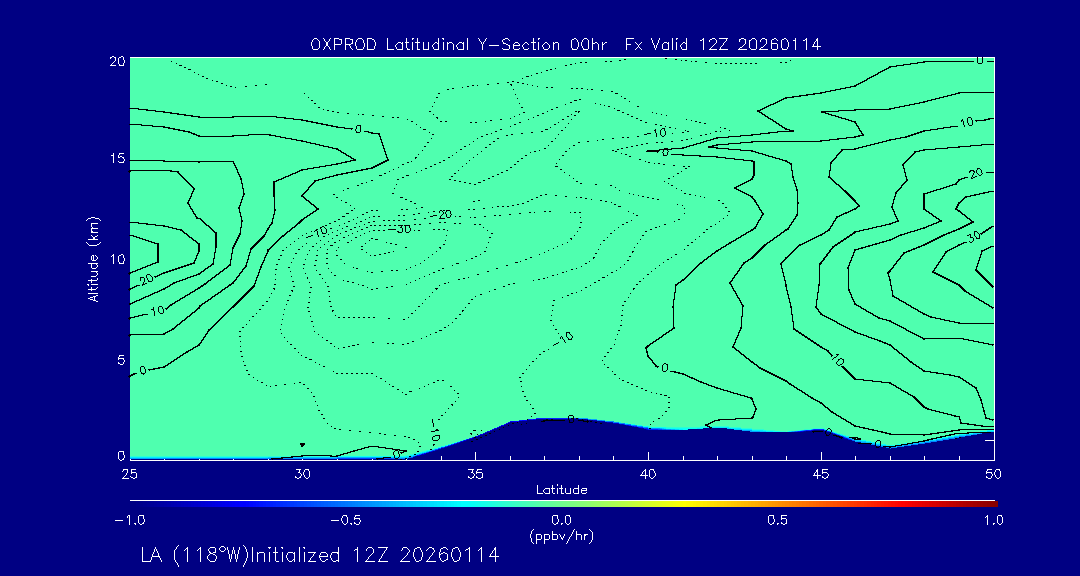Click the colorbar at the 0.0 position
Screen dimensions: 1080x576
coord(563,503)
